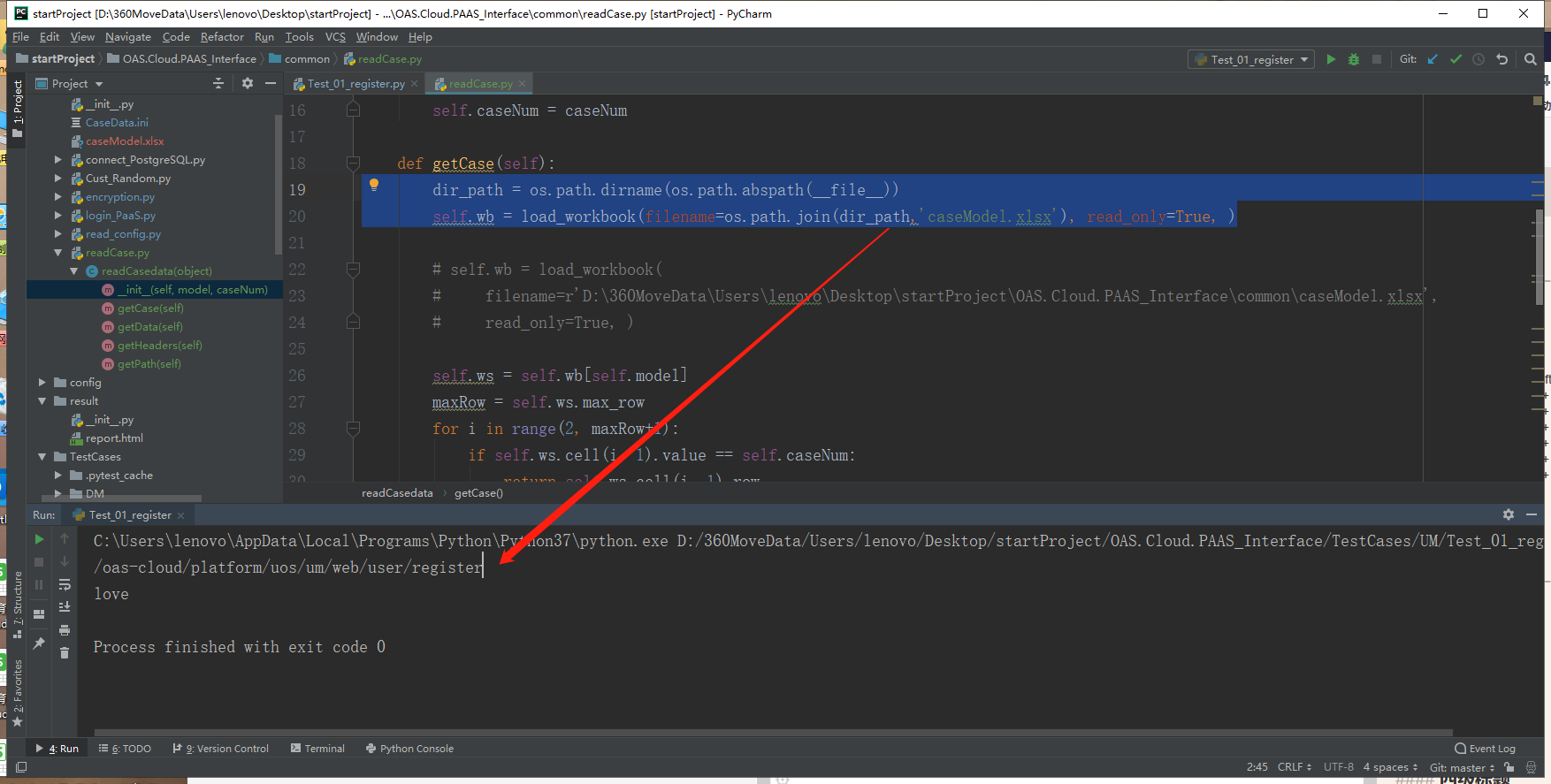Revert changes with the rollback arrow icon

pyautogui.click(x=1501, y=59)
